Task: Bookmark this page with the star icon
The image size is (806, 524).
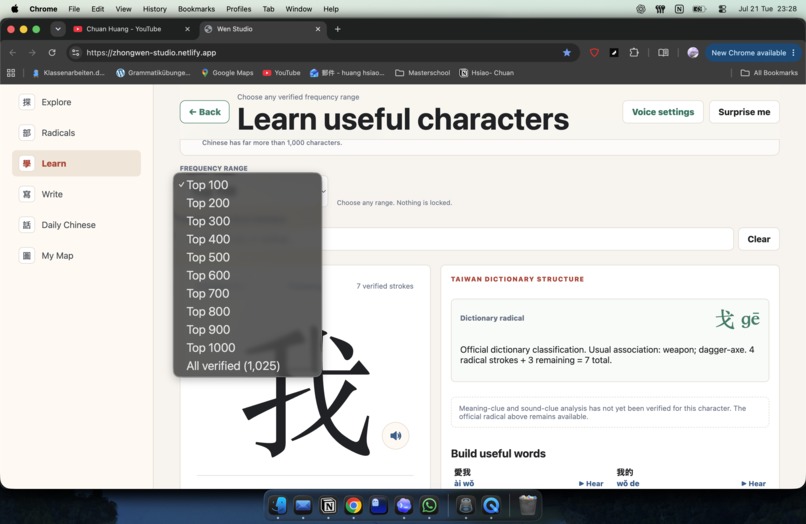Action: click(566, 52)
